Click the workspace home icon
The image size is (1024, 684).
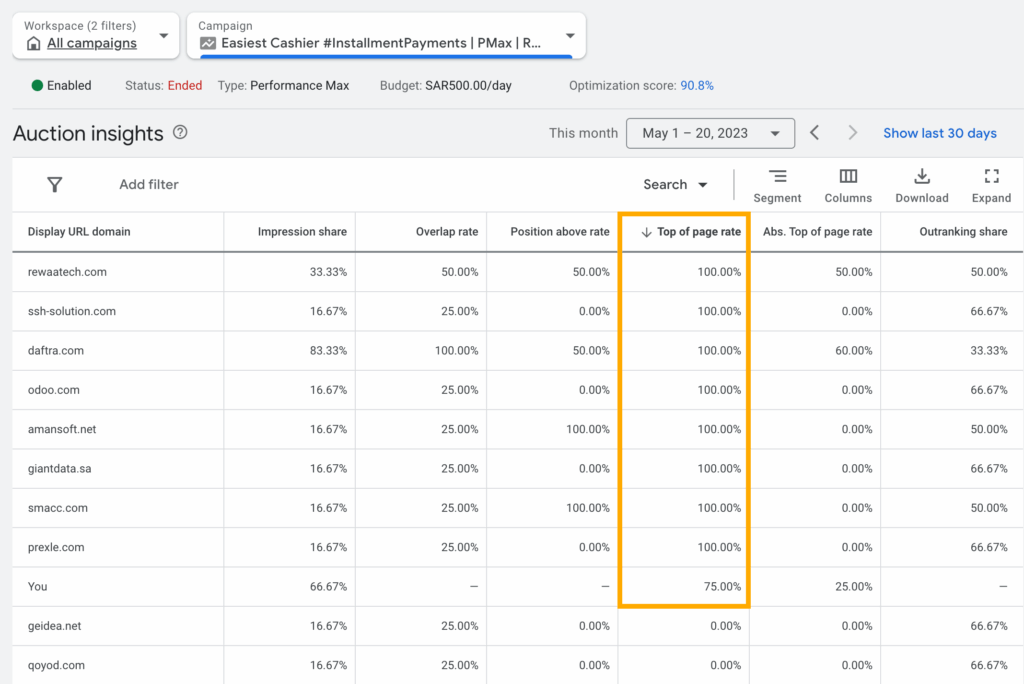(x=33, y=44)
